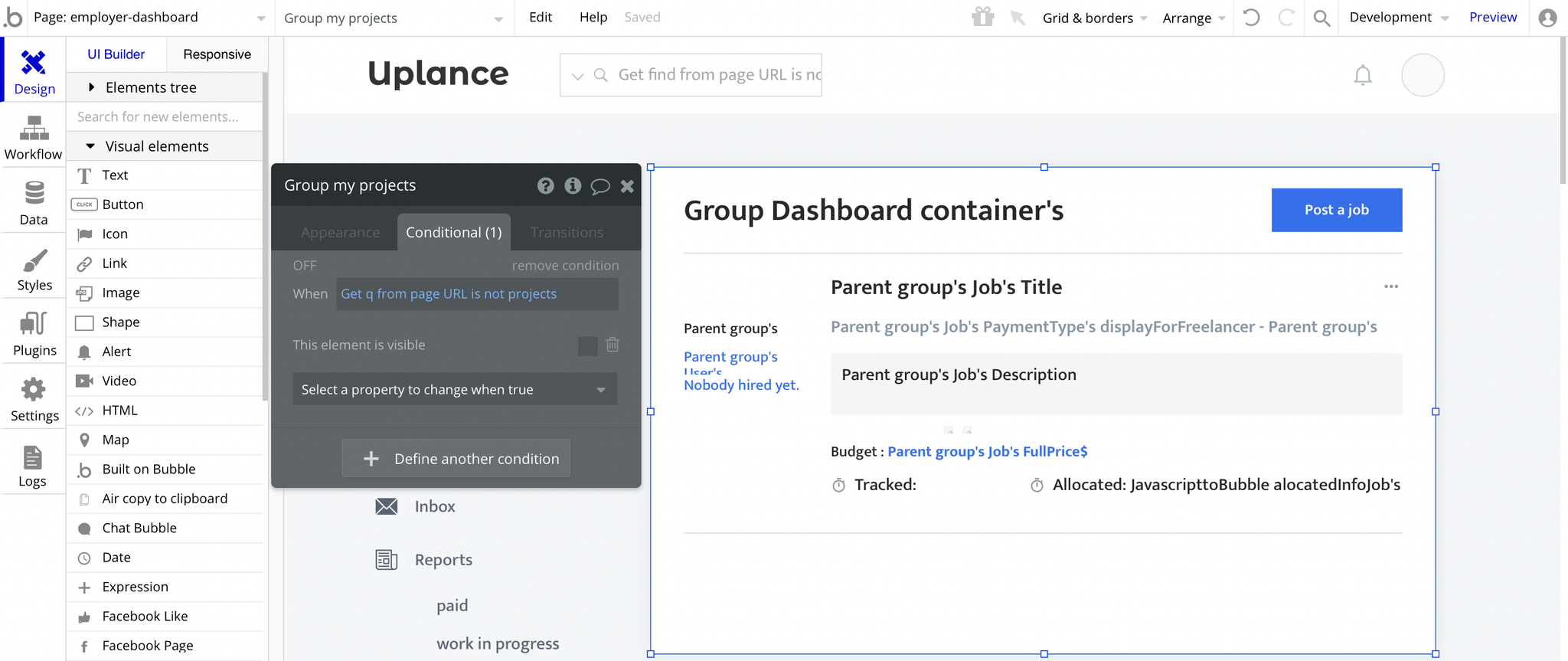Expand the Elements tree
Image resolution: width=1568 pixels, height=661 pixels.
[x=165, y=87]
